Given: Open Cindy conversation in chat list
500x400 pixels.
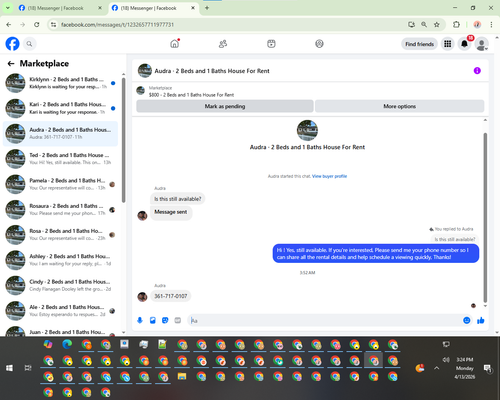Looking at the screenshot, I should pos(60,285).
